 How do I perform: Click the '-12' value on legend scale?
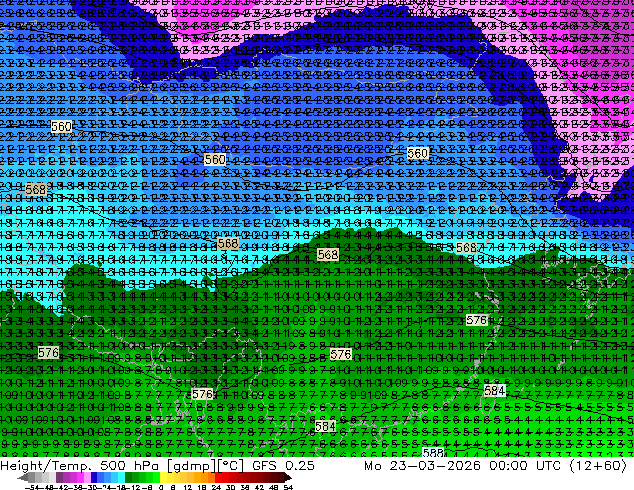point(135,487)
